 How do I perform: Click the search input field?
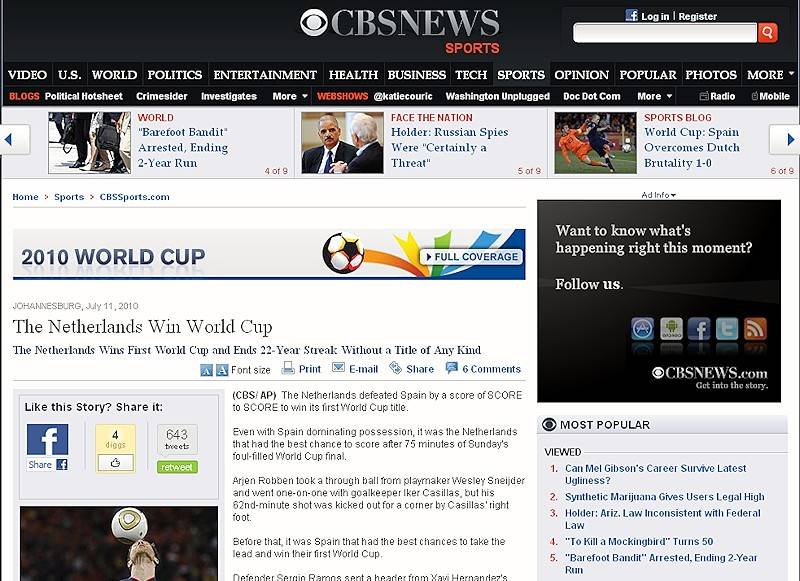[x=664, y=33]
